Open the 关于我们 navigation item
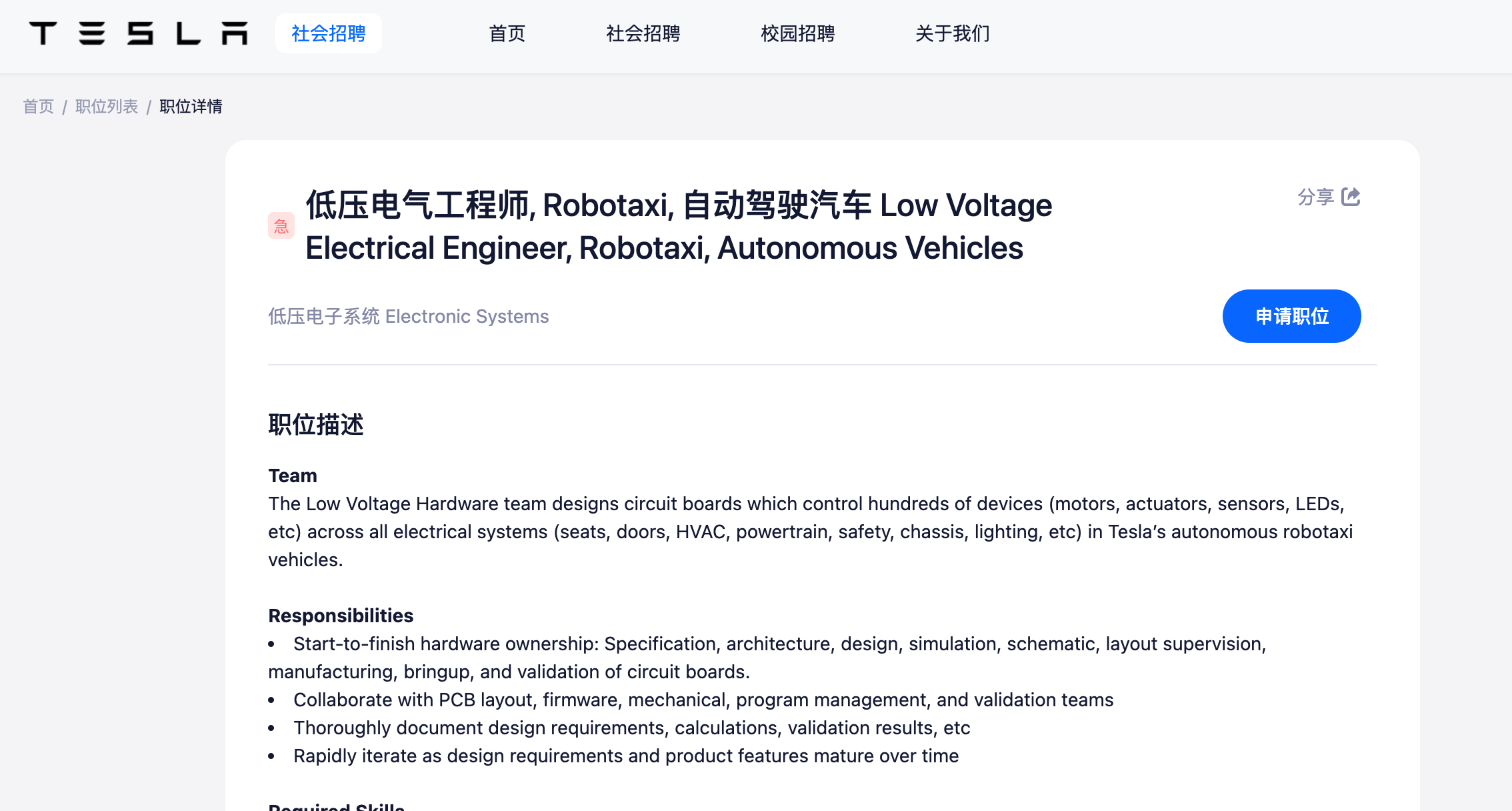Viewport: 1512px width, 811px height. pyautogui.click(x=952, y=33)
